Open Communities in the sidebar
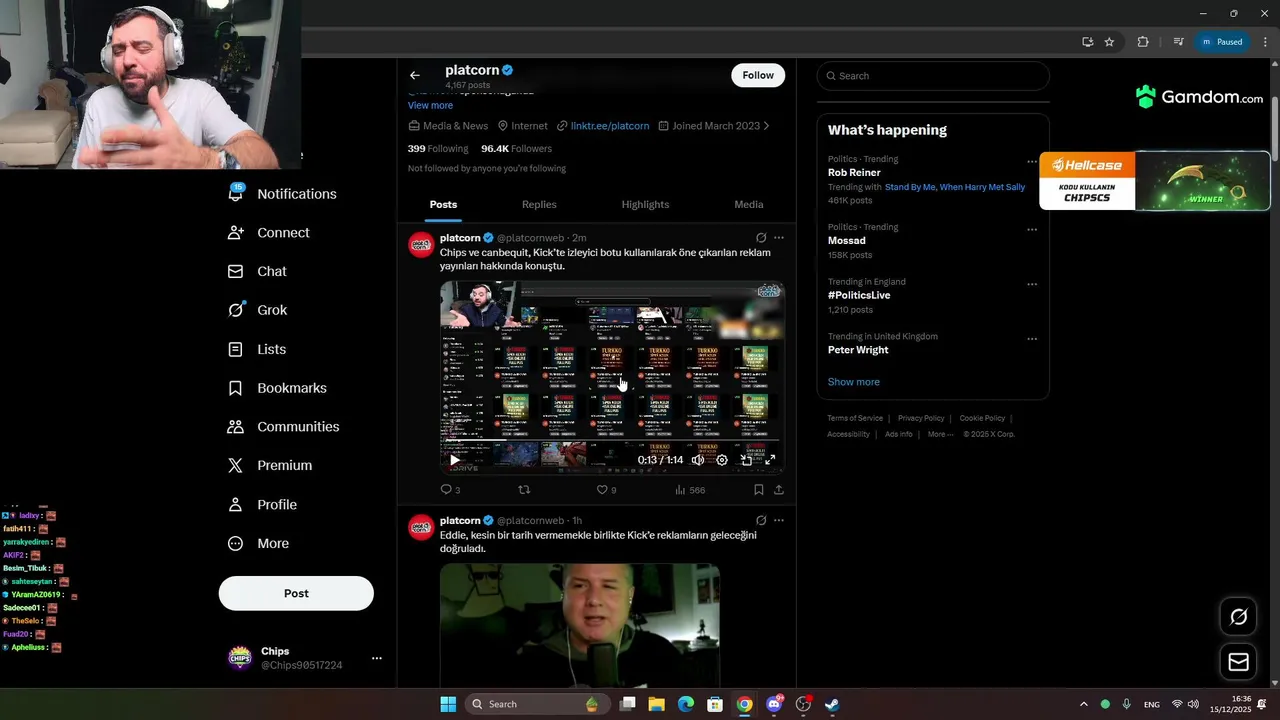 [283, 426]
